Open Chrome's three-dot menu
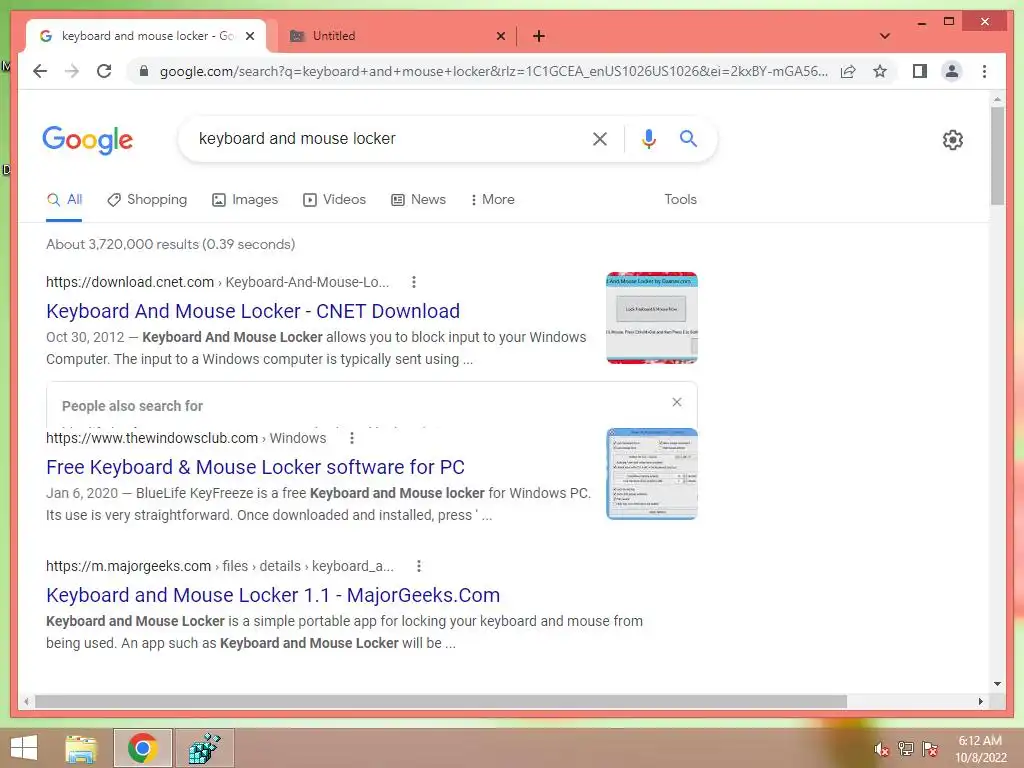 984,71
